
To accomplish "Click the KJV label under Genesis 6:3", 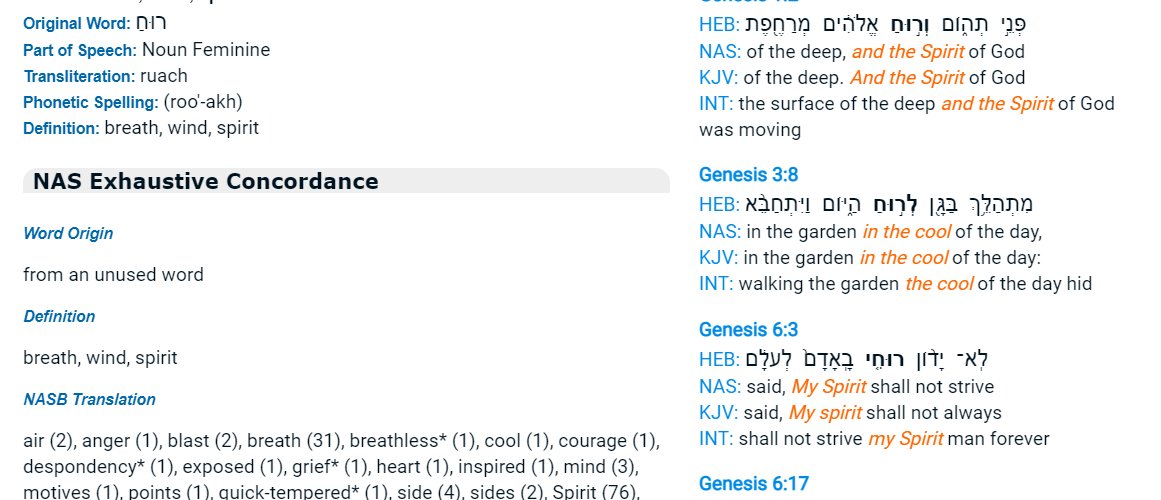I will point(716,413).
